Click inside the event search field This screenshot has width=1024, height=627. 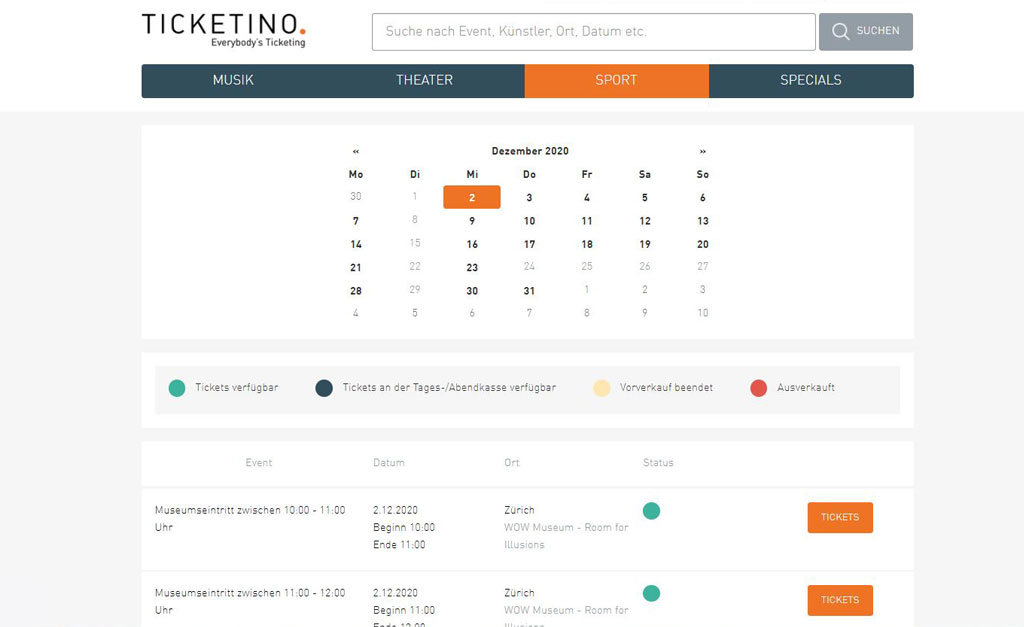592,31
